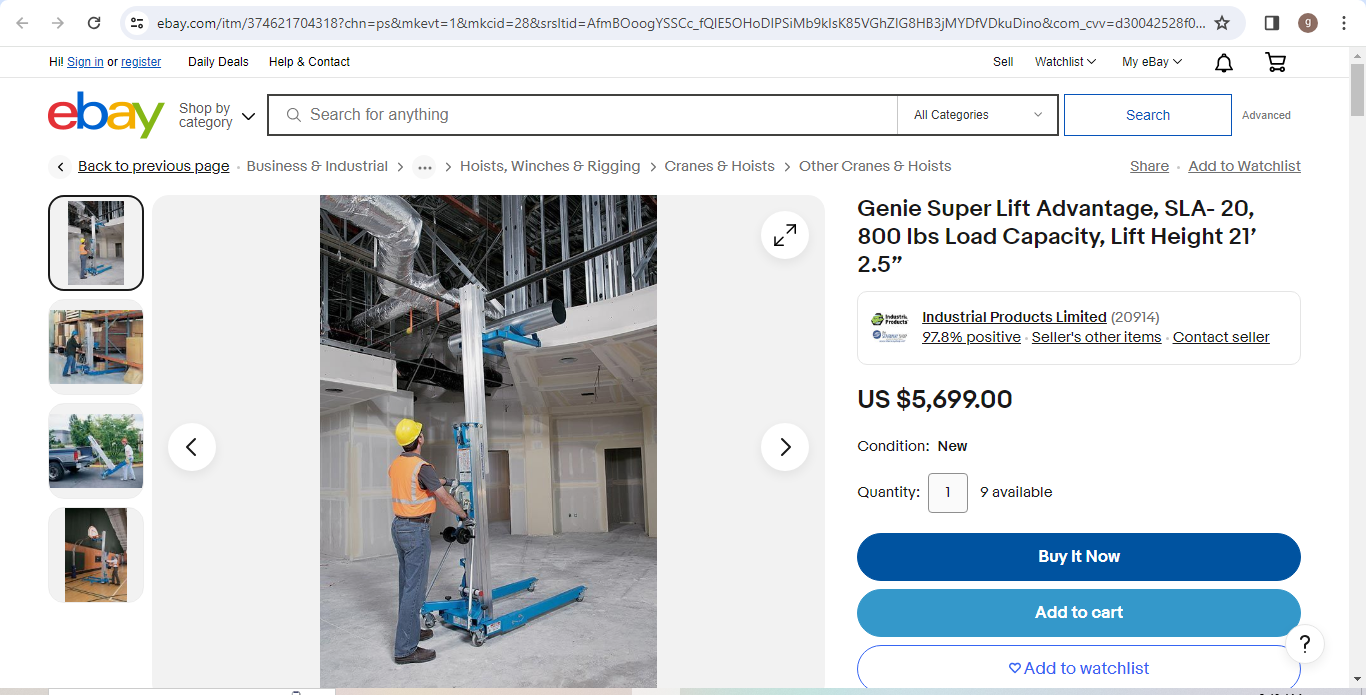Select third thumbnail with pickup truck

tap(96, 451)
